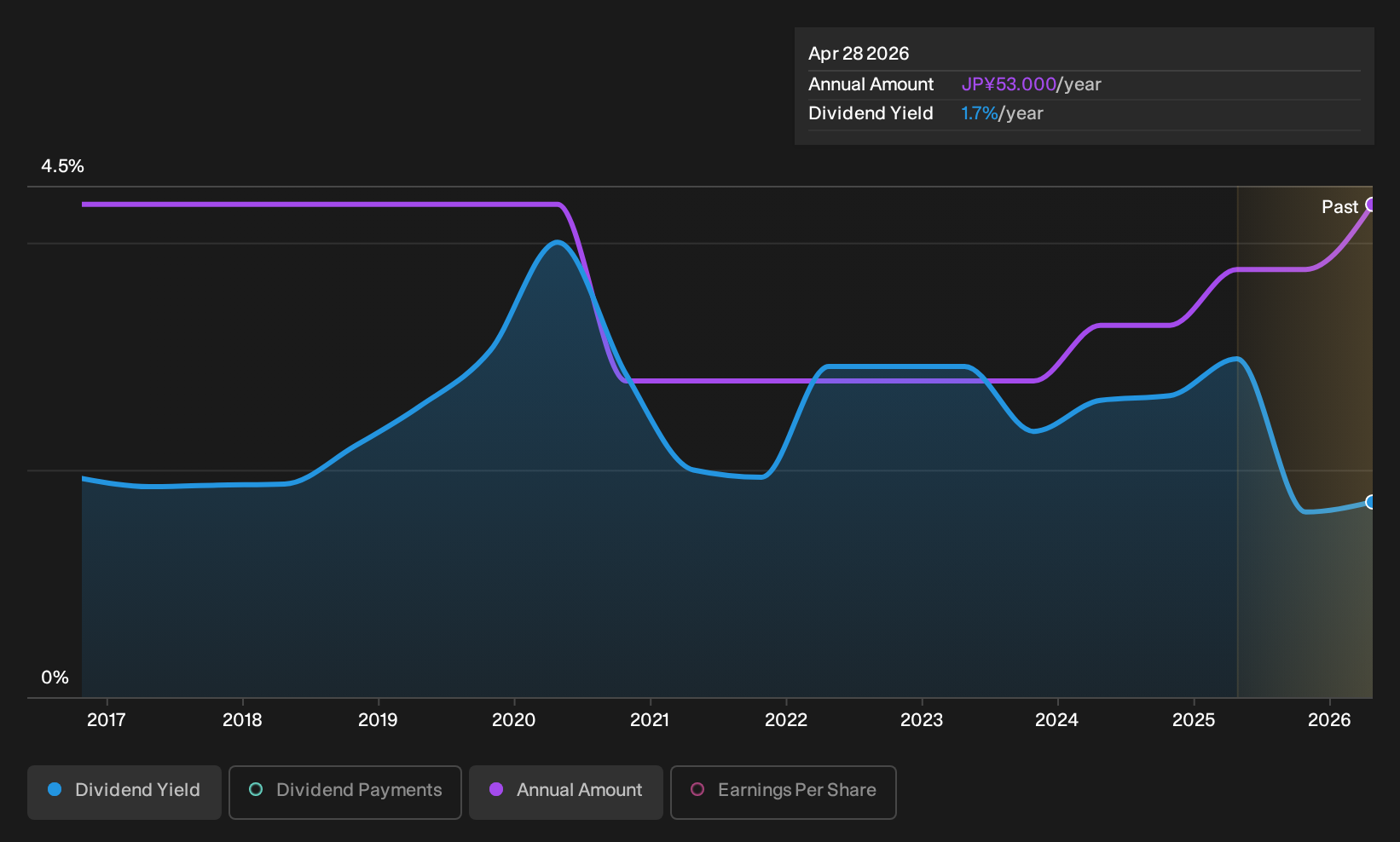Select the 2022 axis label
This screenshot has height=842, width=1400.
[x=786, y=720]
